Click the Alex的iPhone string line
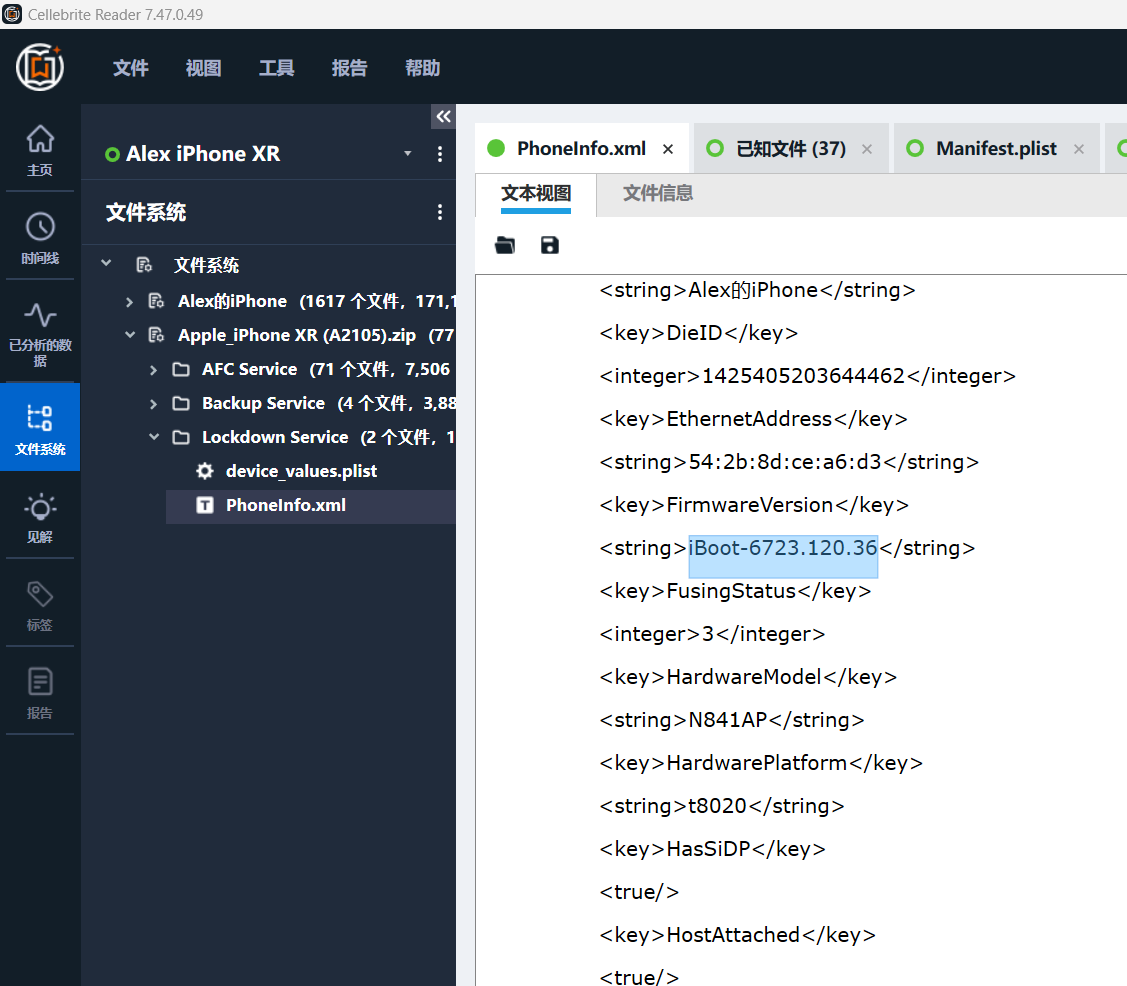 click(x=758, y=290)
